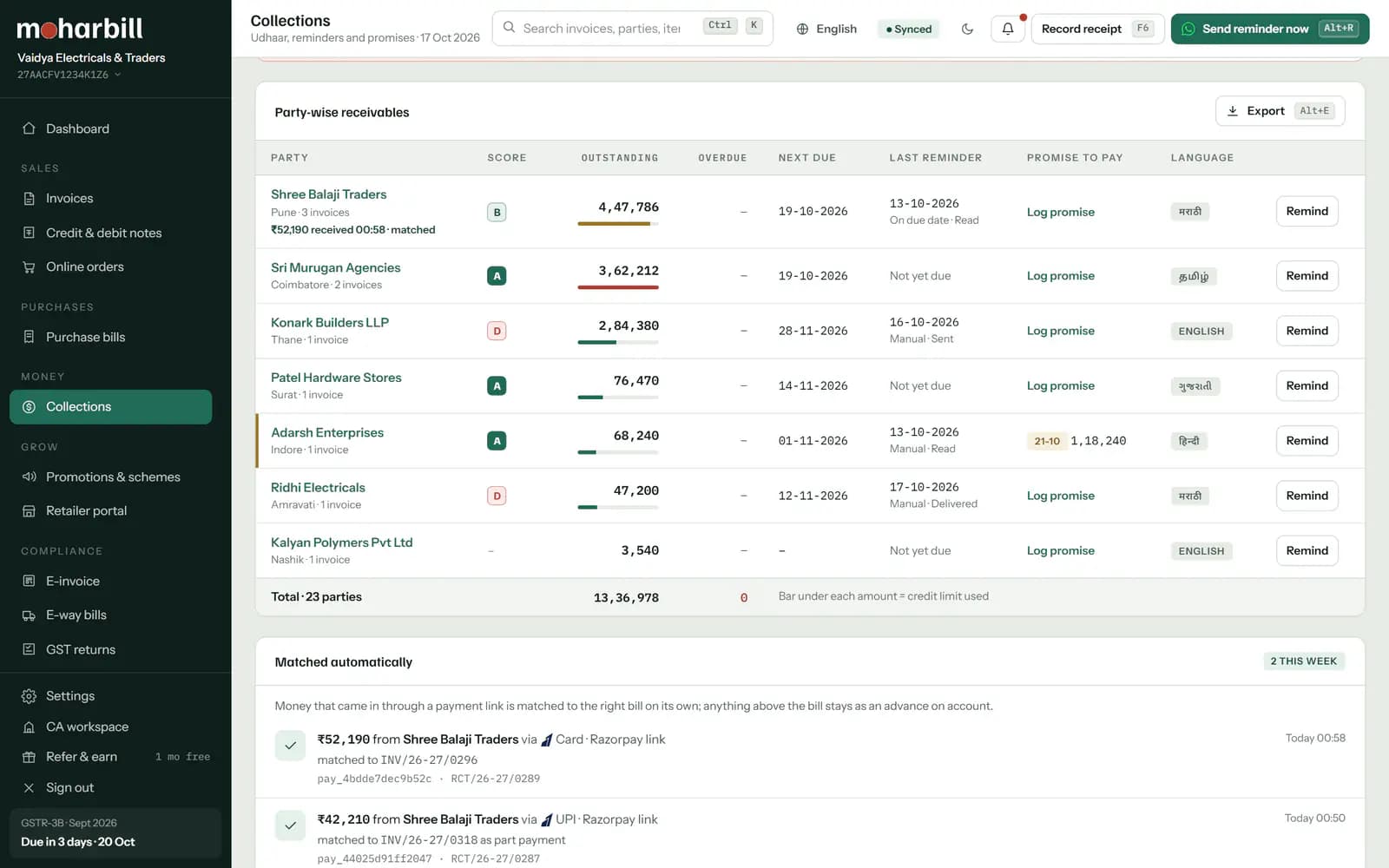Viewport: 1389px width, 868px height.
Task: Click the Retailer portal store icon
Action: click(x=29, y=510)
